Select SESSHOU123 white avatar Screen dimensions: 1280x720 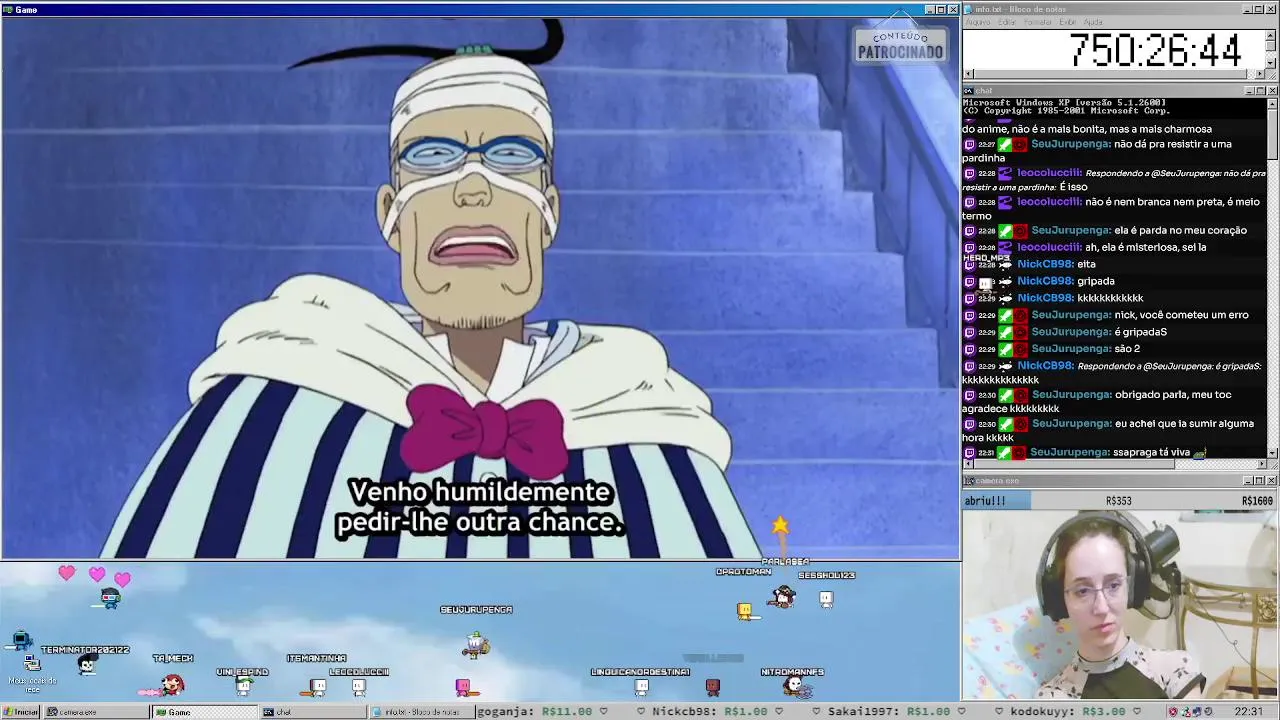(x=826, y=599)
